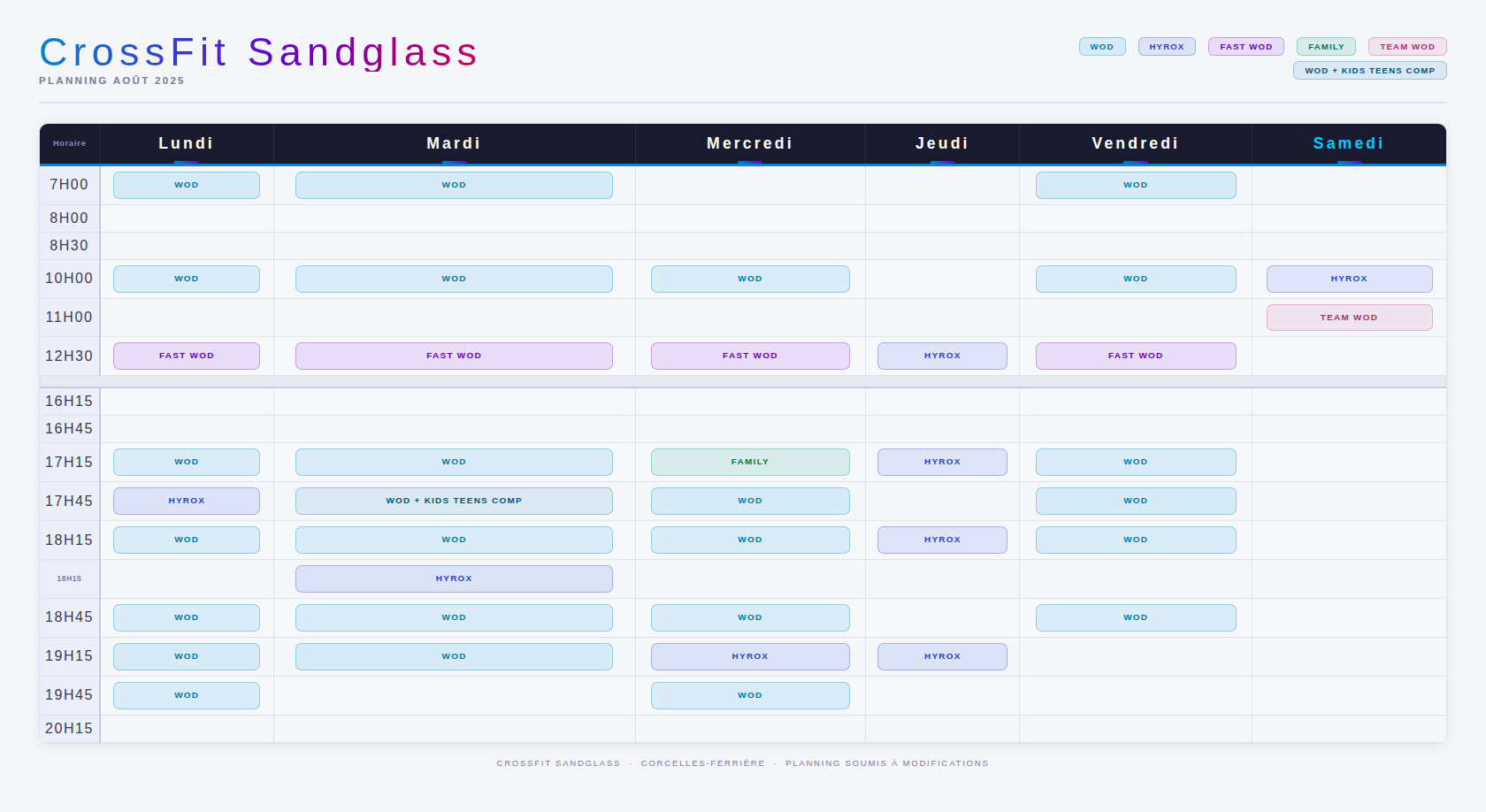The height and width of the screenshot is (812, 1486).
Task: Open Mercredi 17H15 FAMILY class
Action: (x=750, y=463)
